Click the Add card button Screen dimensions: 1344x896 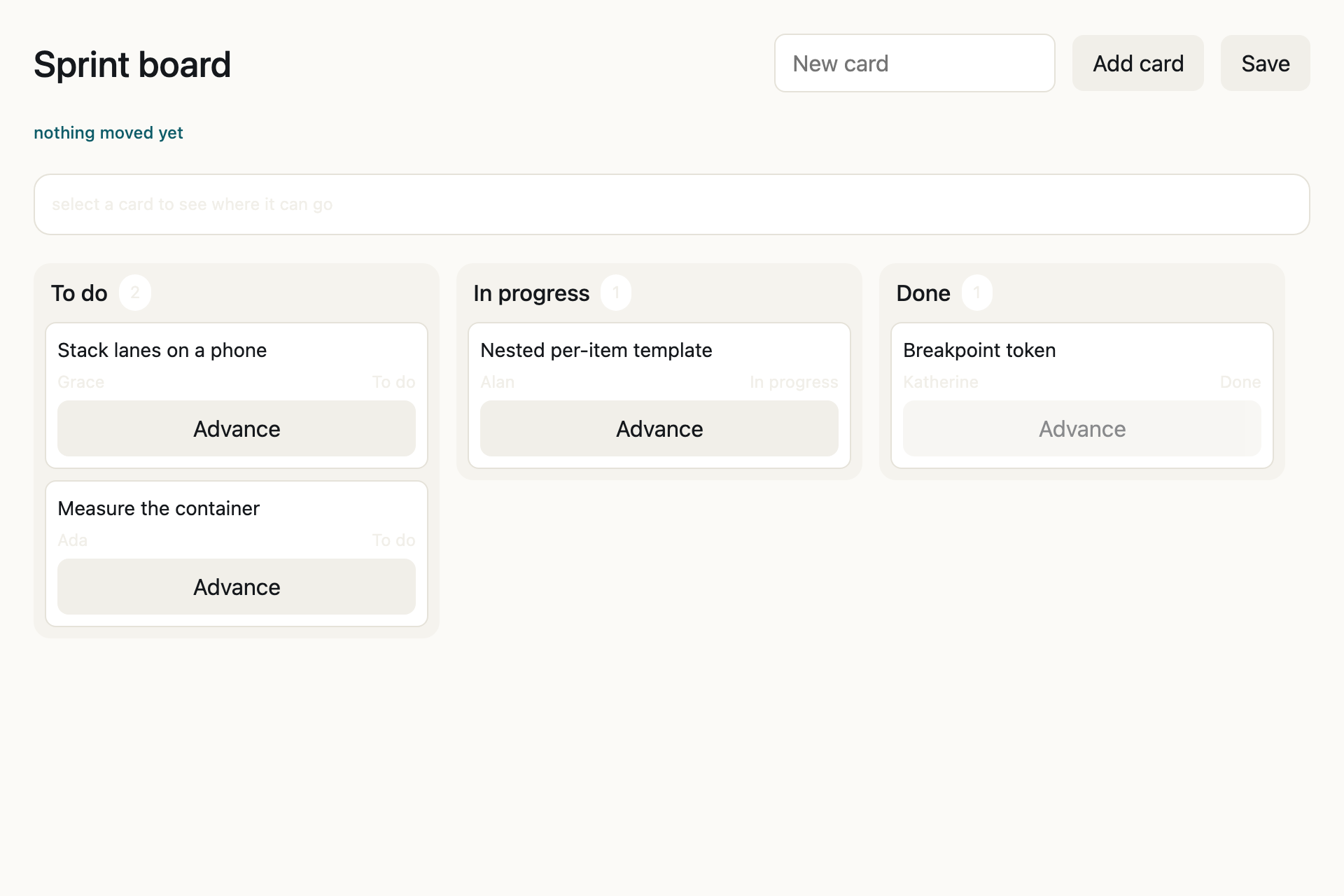pos(1138,63)
